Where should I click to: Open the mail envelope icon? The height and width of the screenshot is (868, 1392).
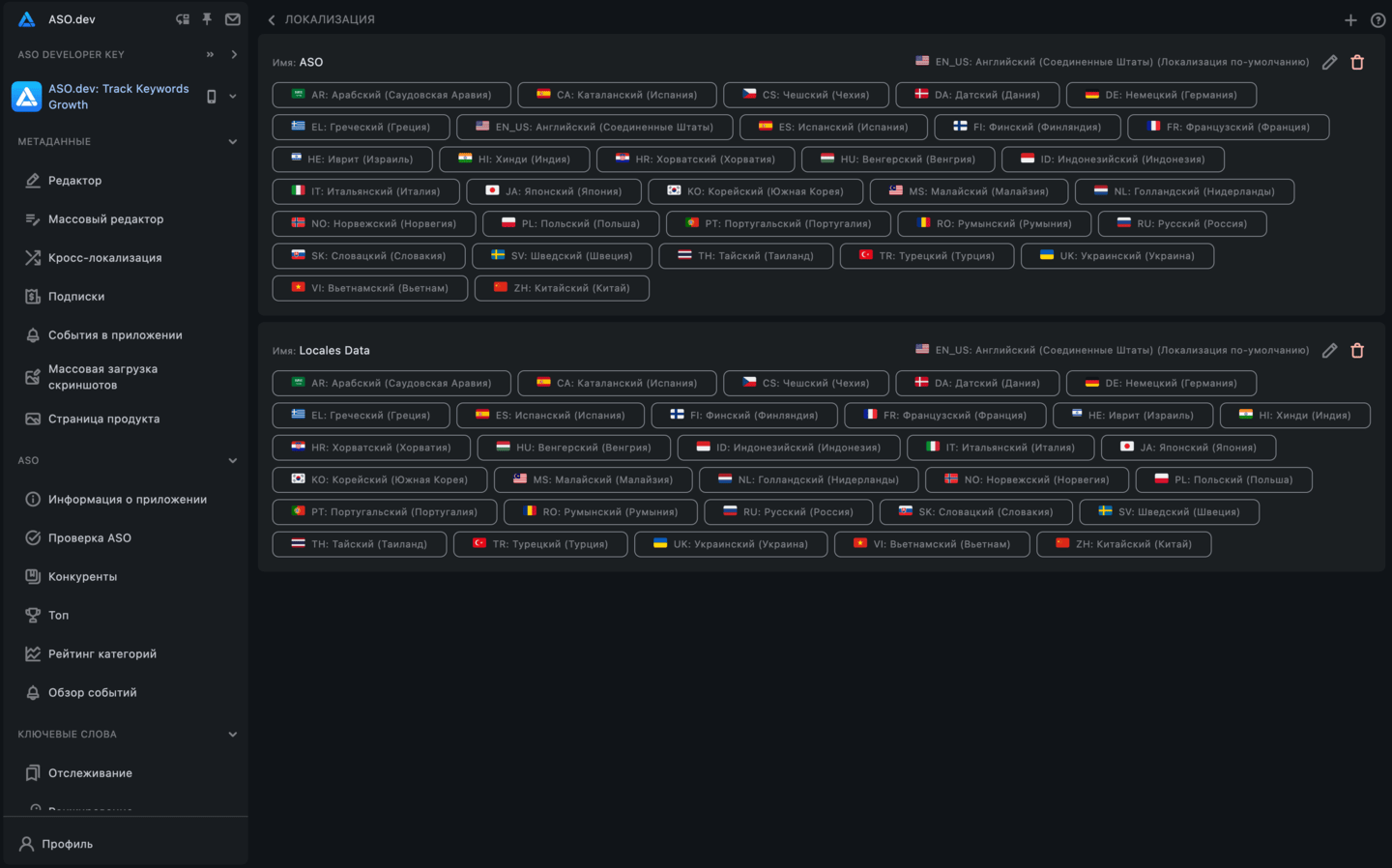click(x=233, y=19)
